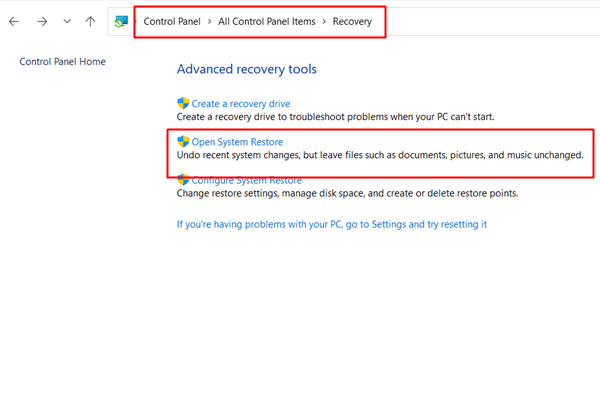
Task: Expand the chevron after All Control Panel Items
Action: point(324,21)
